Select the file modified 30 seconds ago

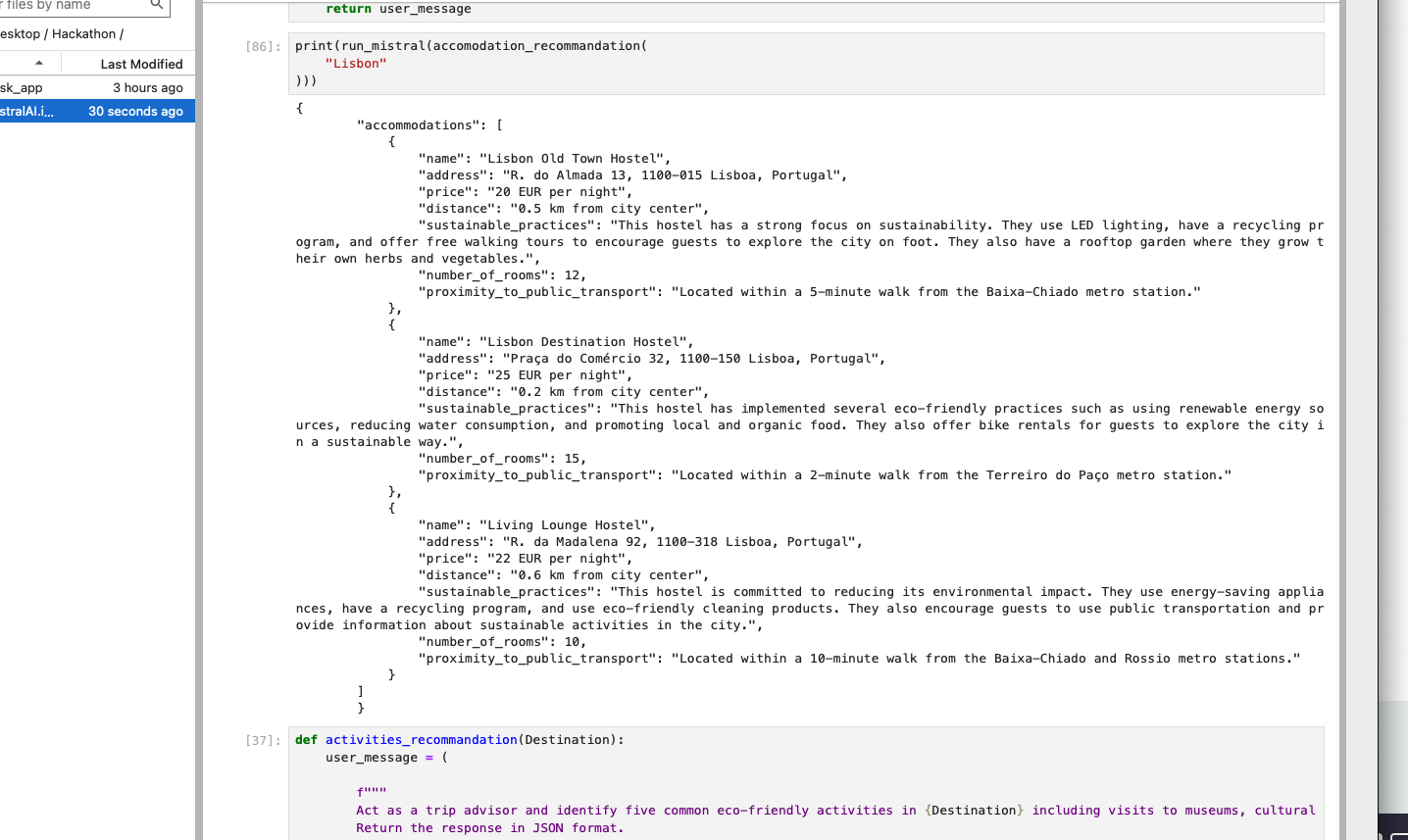click(x=97, y=111)
